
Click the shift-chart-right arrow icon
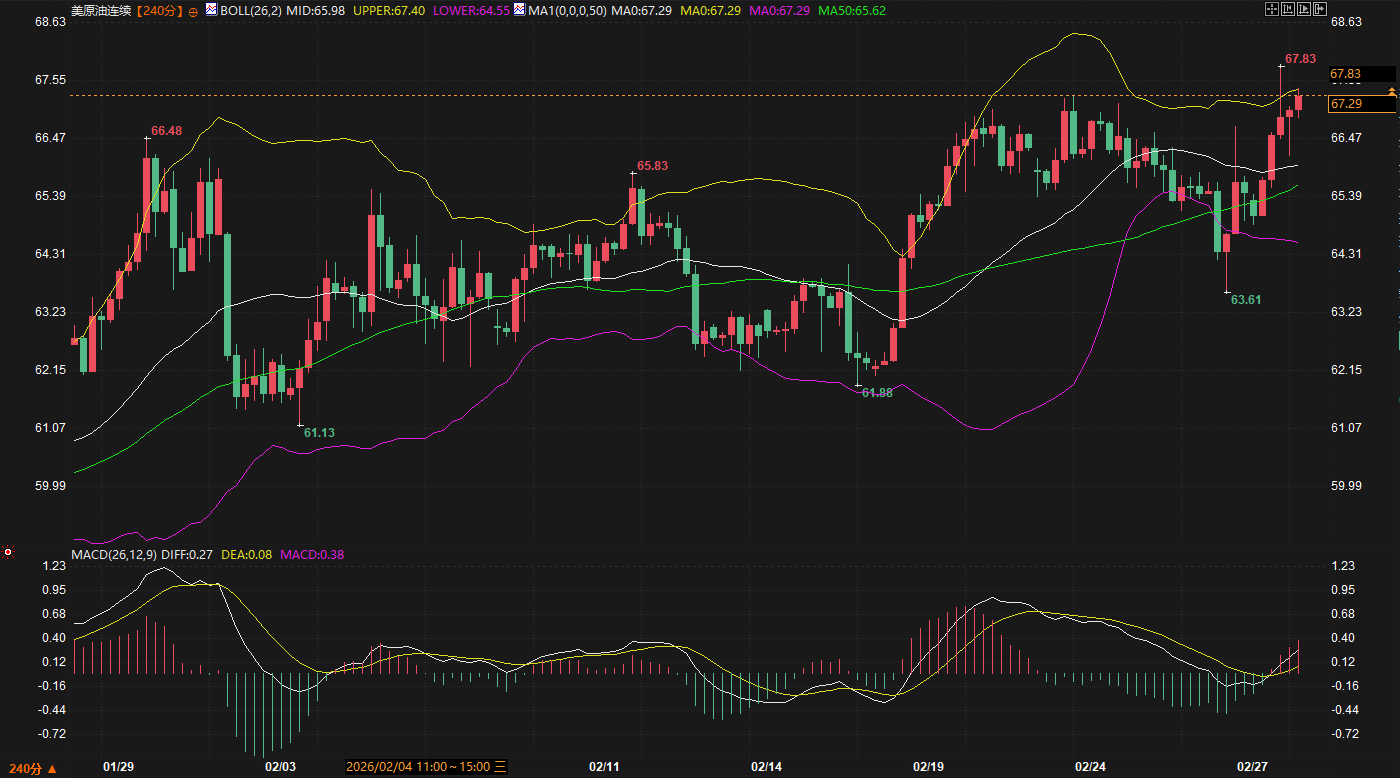click(x=1320, y=9)
